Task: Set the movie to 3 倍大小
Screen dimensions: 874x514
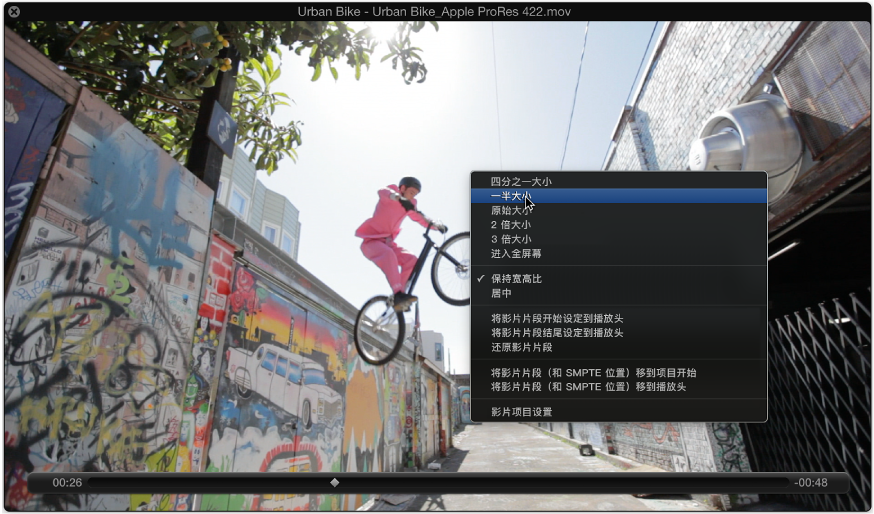Action: click(619, 240)
